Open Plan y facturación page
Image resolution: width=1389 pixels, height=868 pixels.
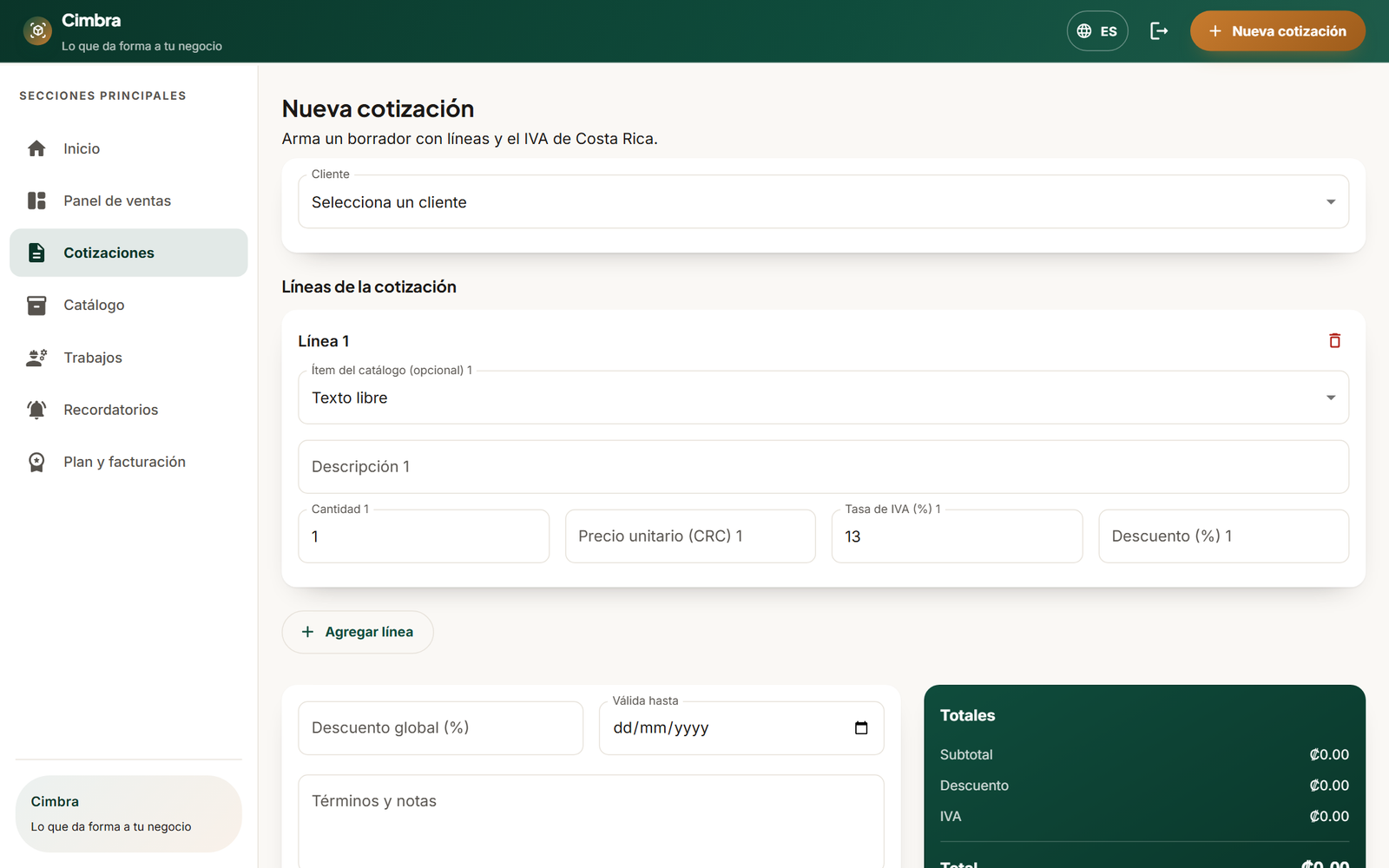(x=128, y=462)
